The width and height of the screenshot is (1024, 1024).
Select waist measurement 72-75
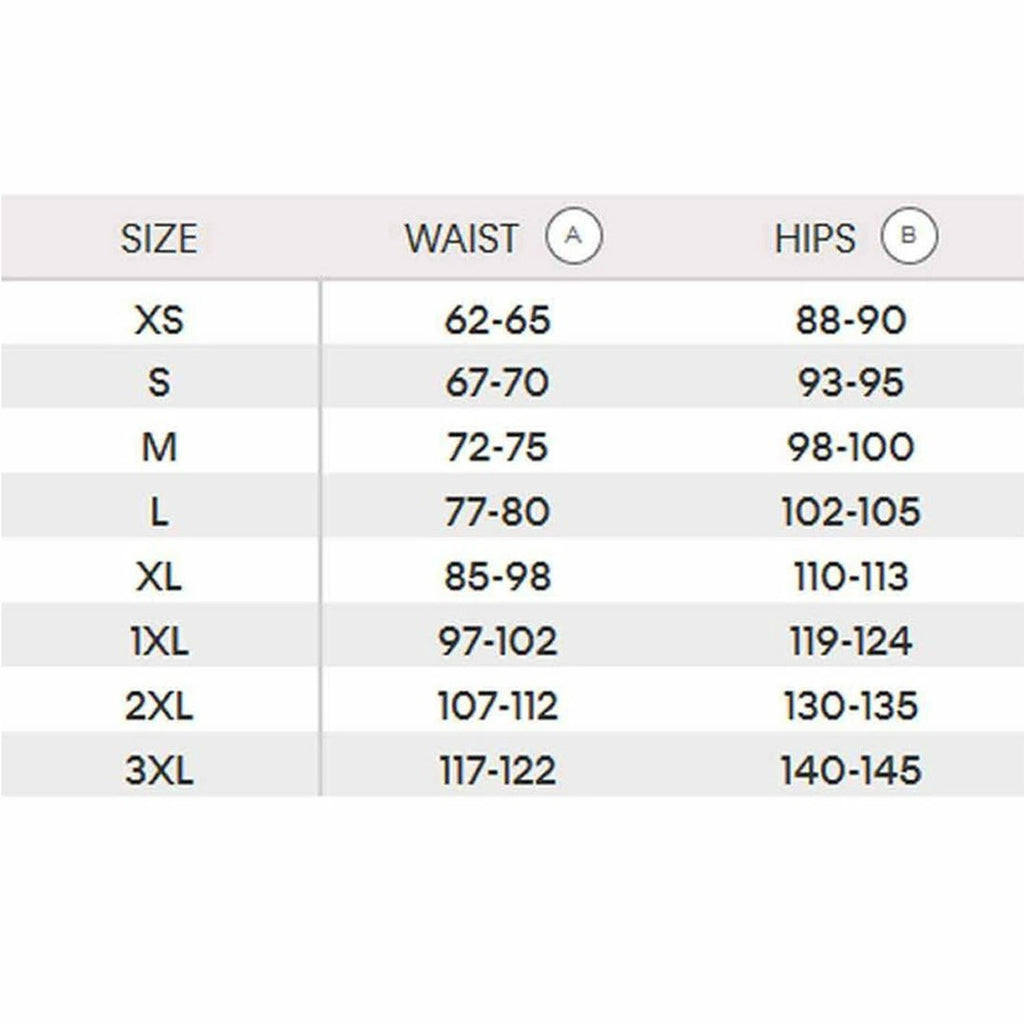pos(497,448)
